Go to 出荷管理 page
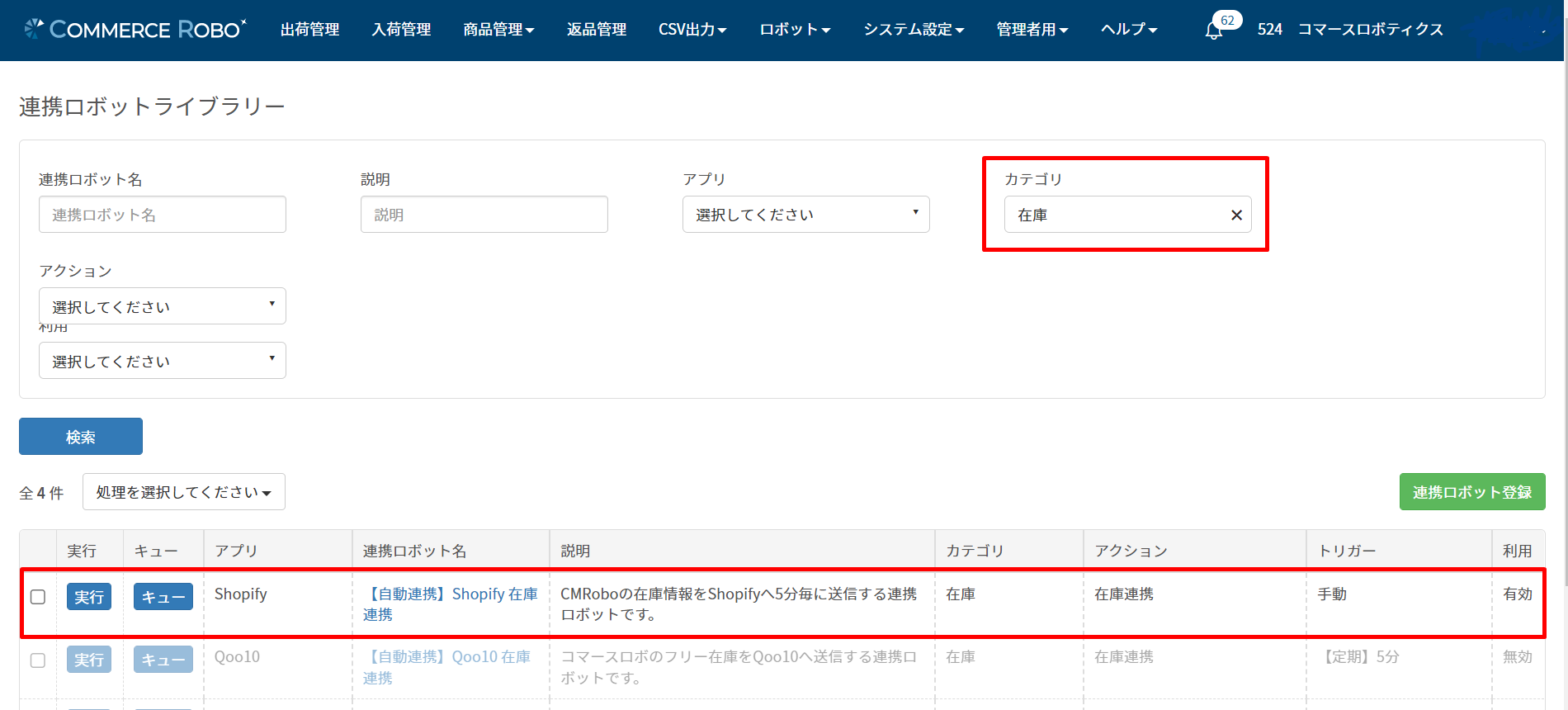Viewport: 1568px width, 710px height. coord(309,30)
